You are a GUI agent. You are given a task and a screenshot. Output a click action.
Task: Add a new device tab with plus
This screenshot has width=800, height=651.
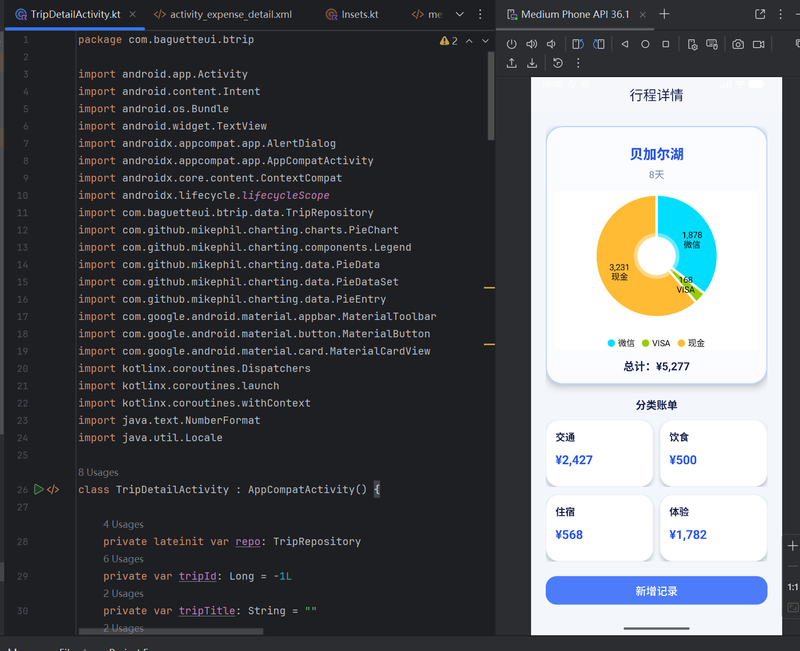click(664, 15)
